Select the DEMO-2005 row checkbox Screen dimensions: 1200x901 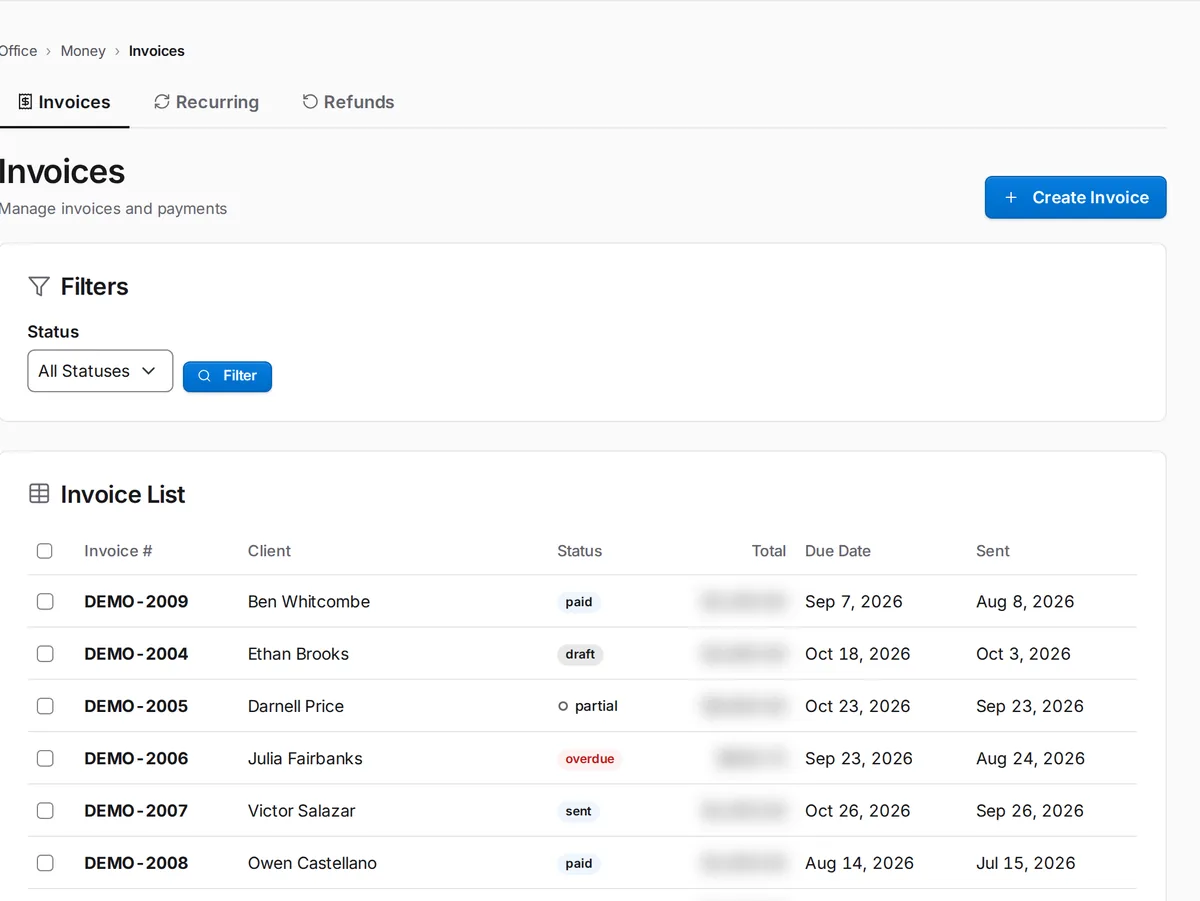pyautogui.click(x=45, y=706)
